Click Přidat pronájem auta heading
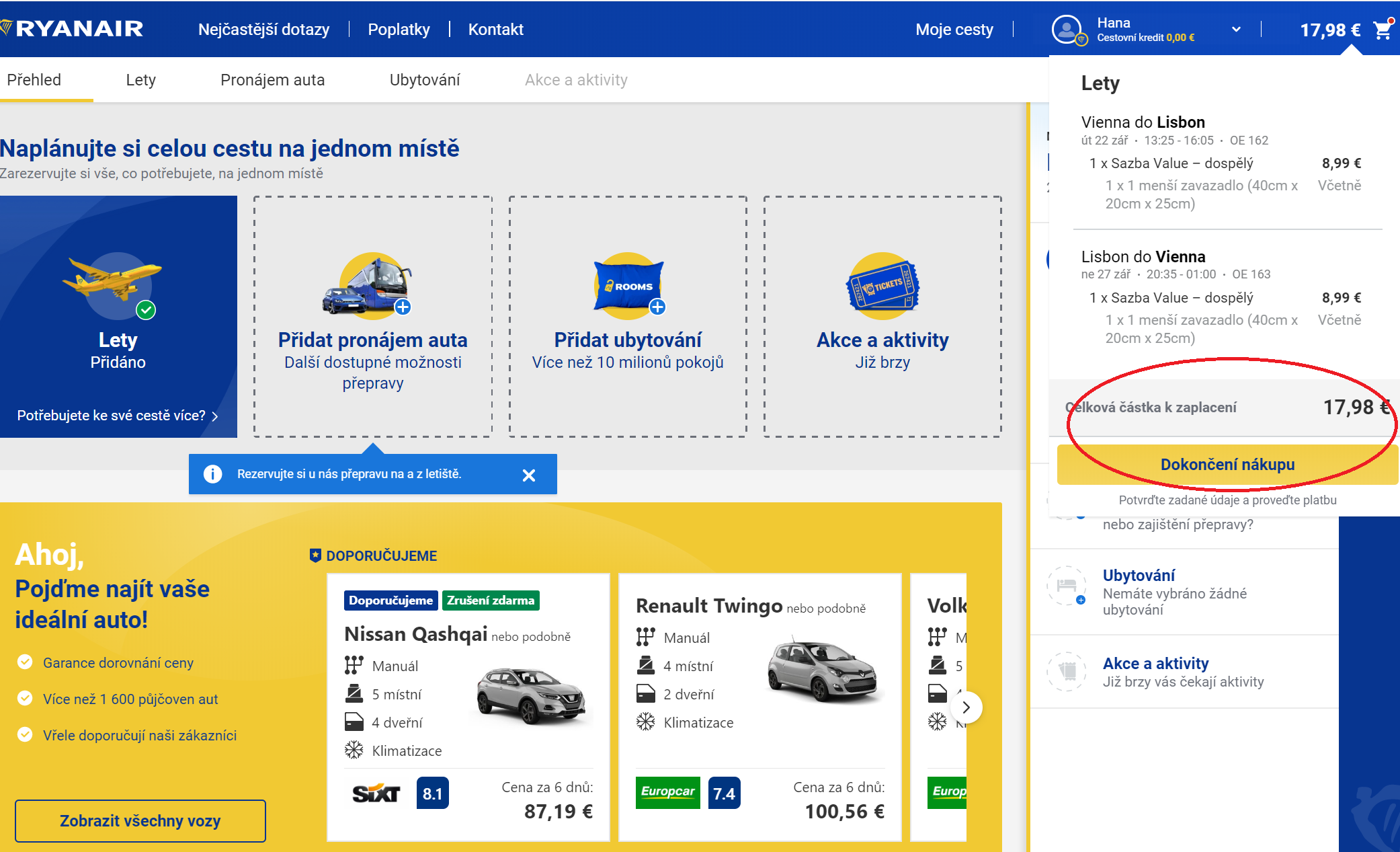 (373, 340)
